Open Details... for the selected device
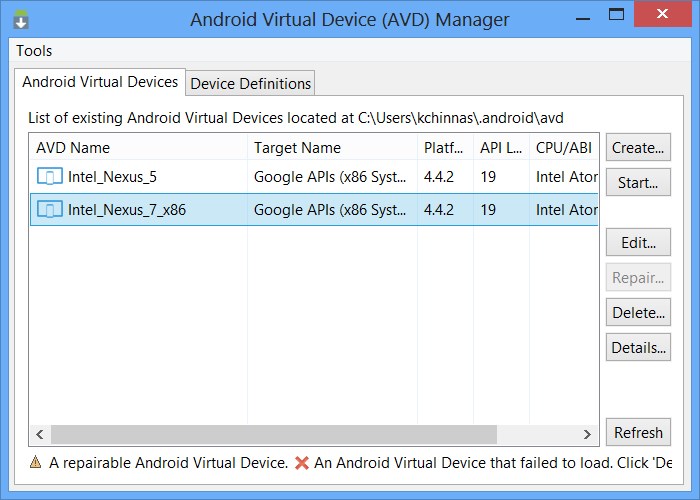700x500 pixels. (x=637, y=348)
